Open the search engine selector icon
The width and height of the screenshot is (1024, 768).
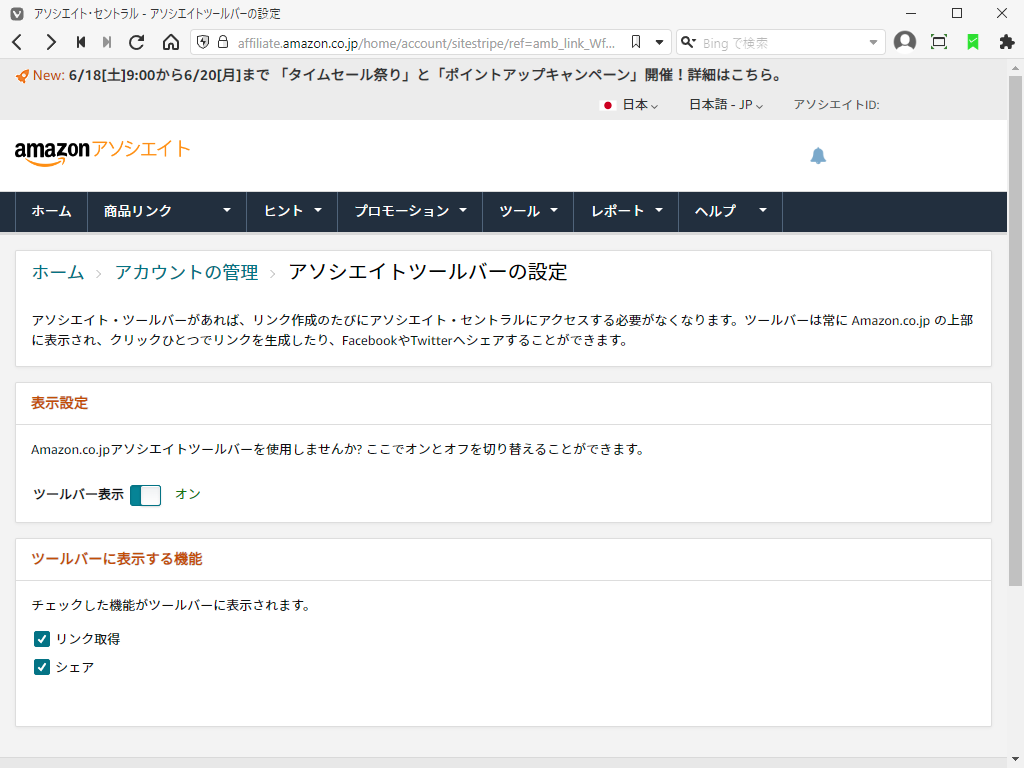(688, 42)
